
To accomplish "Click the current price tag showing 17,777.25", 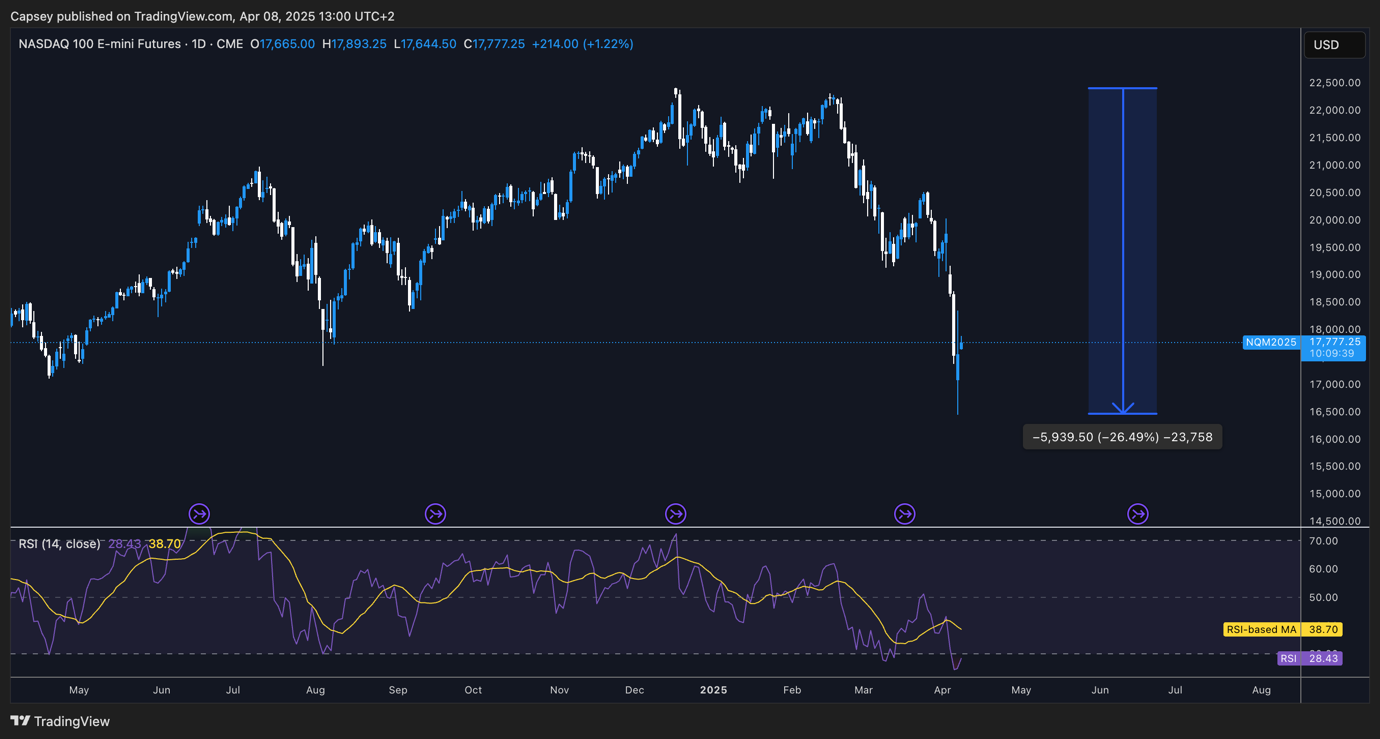I will pyautogui.click(x=1335, y=342).
